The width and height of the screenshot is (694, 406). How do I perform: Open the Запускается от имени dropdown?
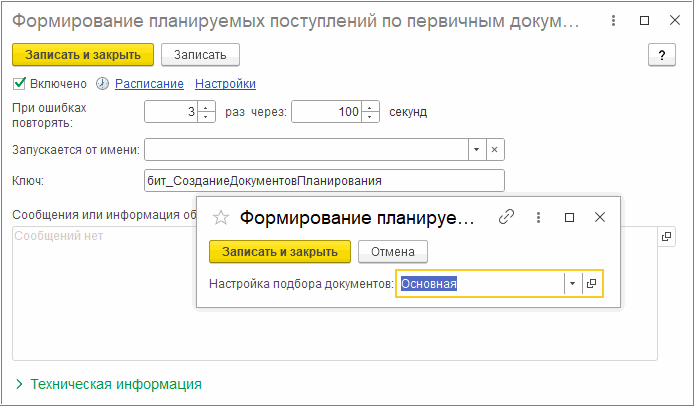(x=476, y=149)
